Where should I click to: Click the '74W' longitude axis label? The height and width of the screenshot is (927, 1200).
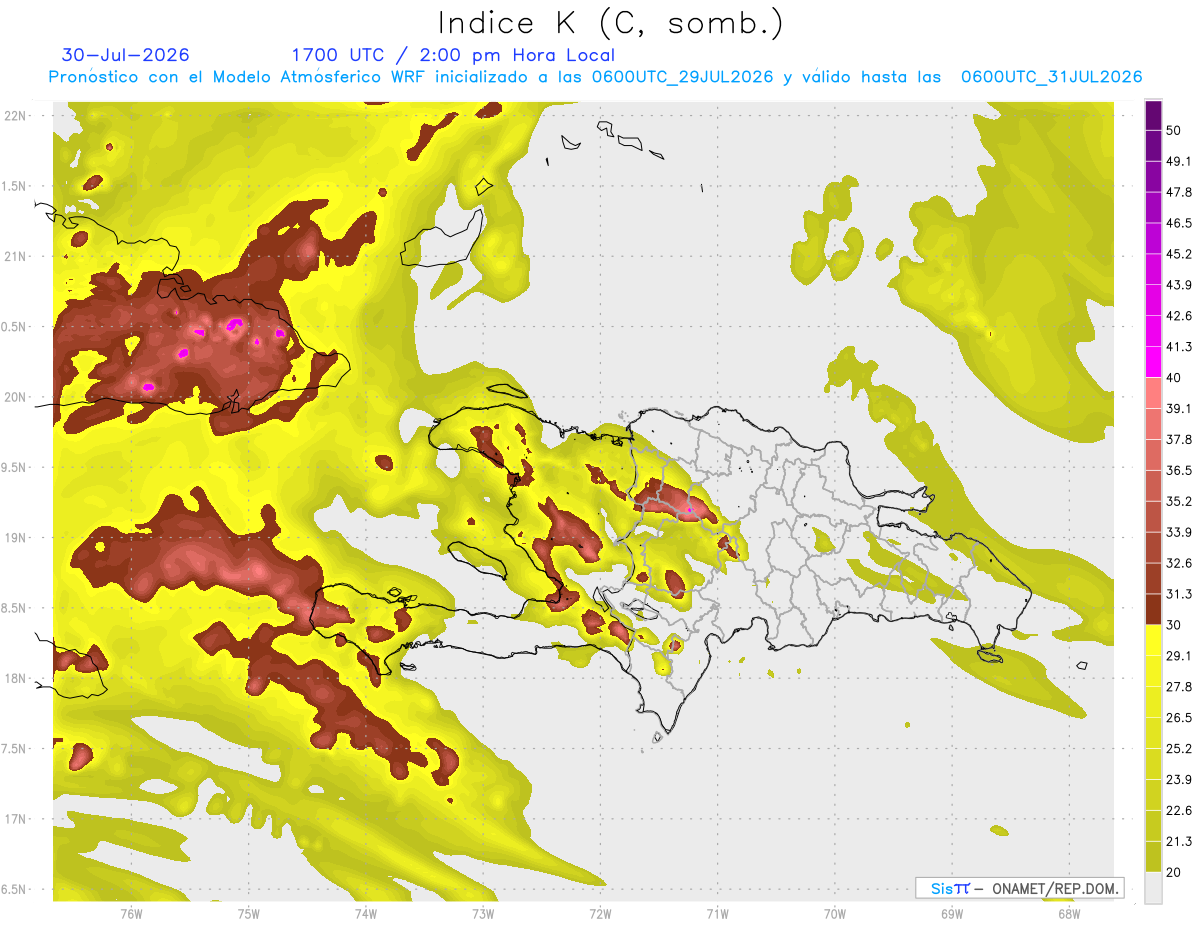(365, 914)
